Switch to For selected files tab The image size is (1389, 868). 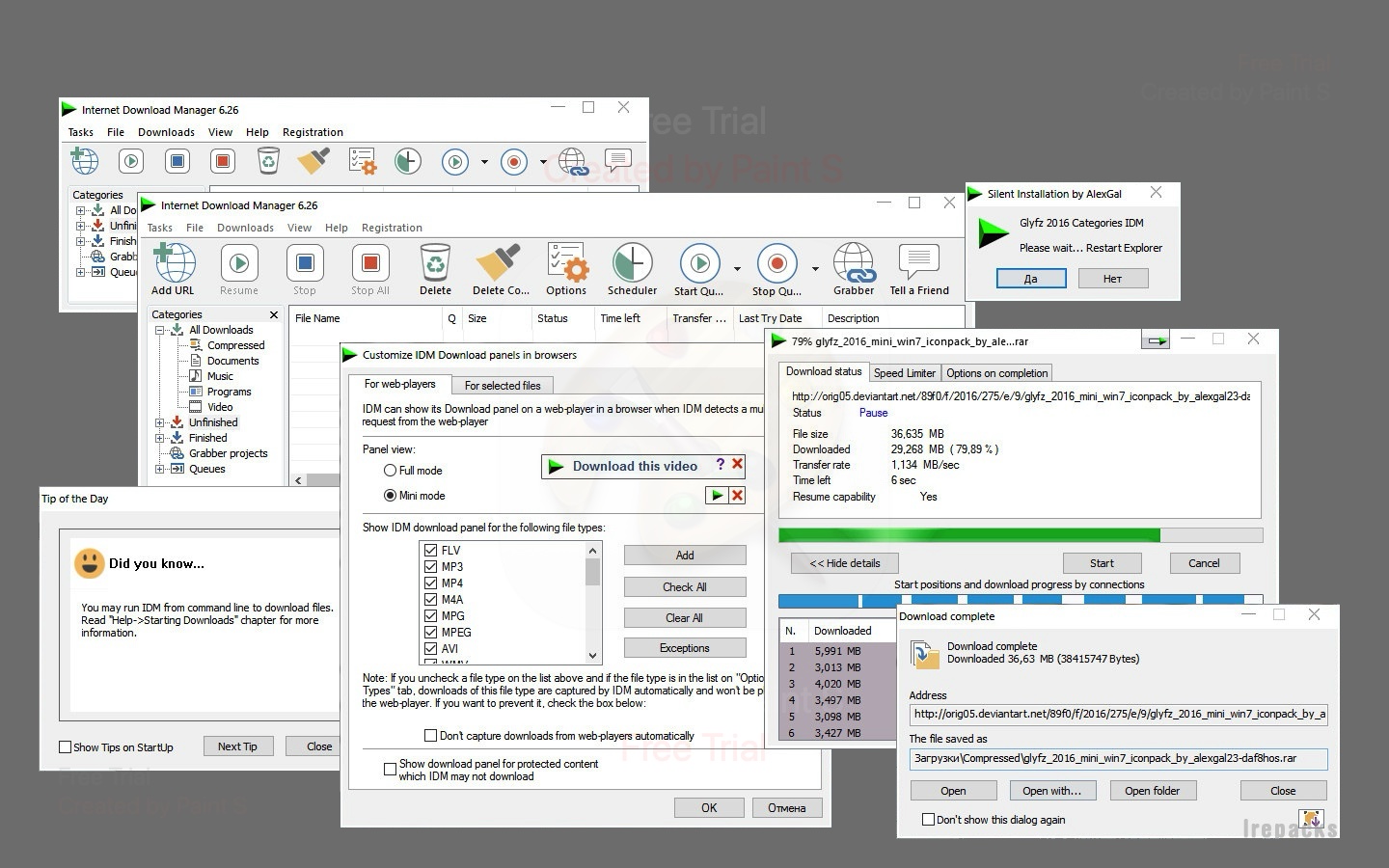503,386
